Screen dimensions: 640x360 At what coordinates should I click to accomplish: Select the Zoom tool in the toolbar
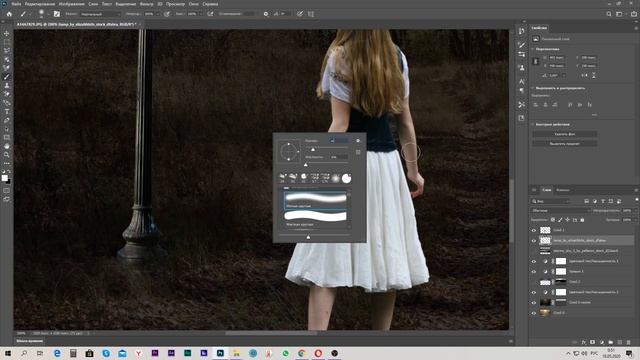click(7, 155)
